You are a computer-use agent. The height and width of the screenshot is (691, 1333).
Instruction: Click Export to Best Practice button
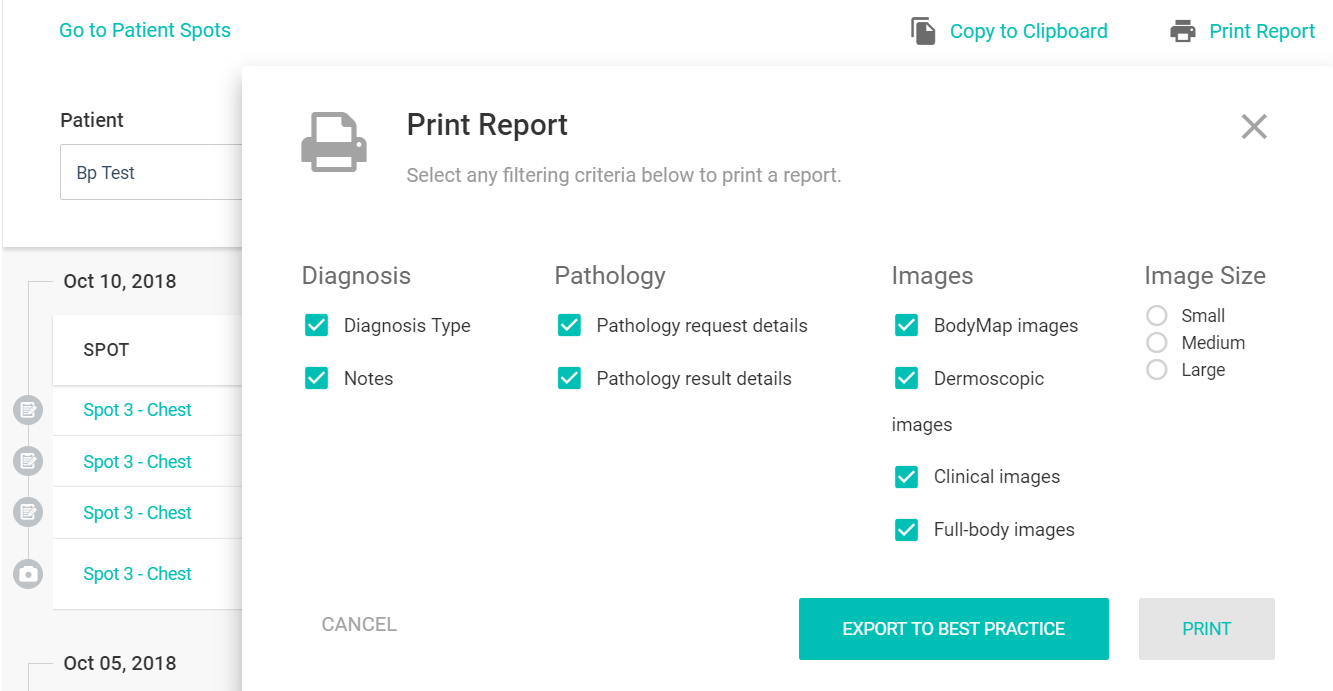point(953,629)
